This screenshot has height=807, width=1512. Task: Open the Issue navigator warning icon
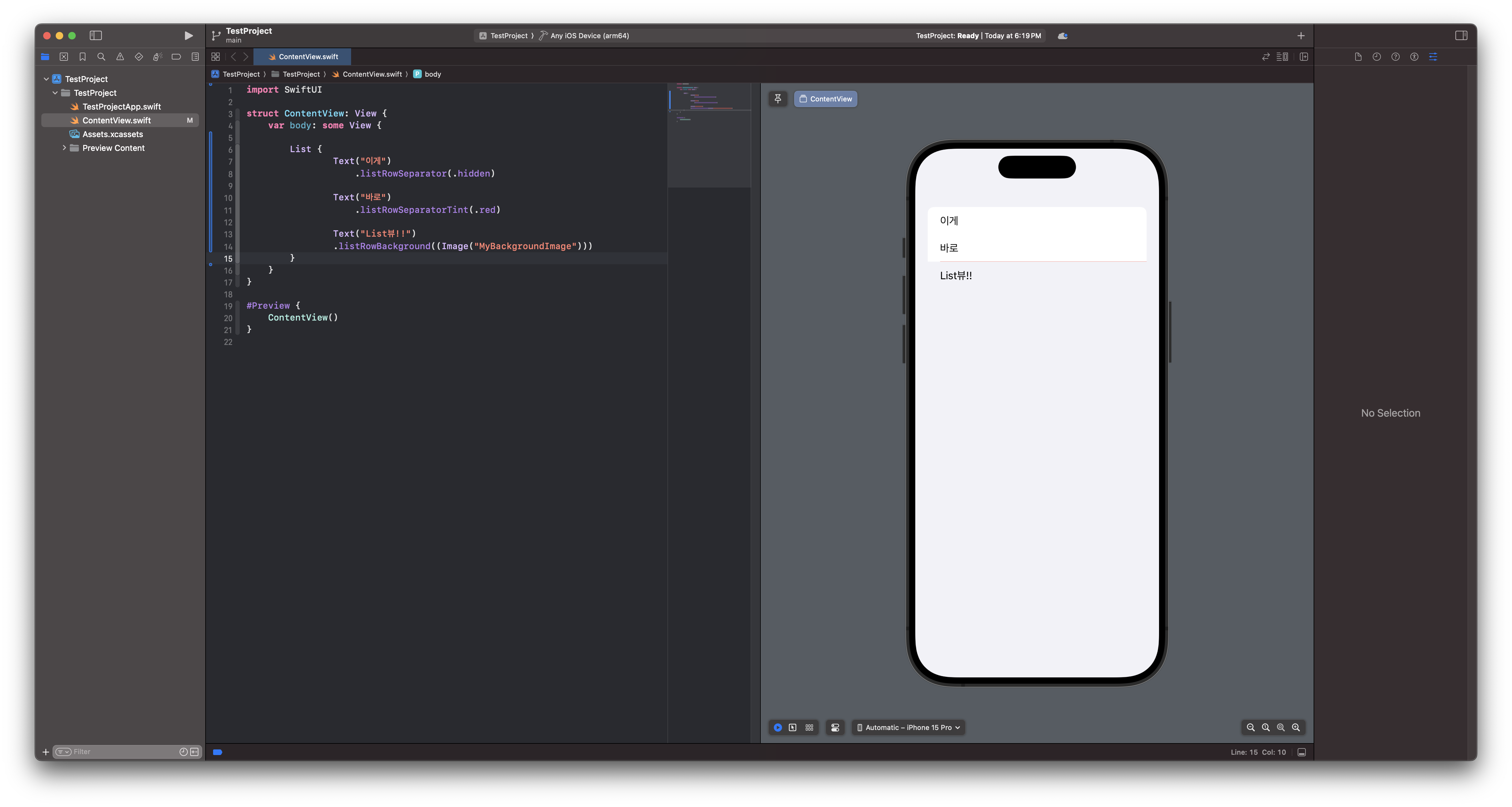(x=120, y=57)
